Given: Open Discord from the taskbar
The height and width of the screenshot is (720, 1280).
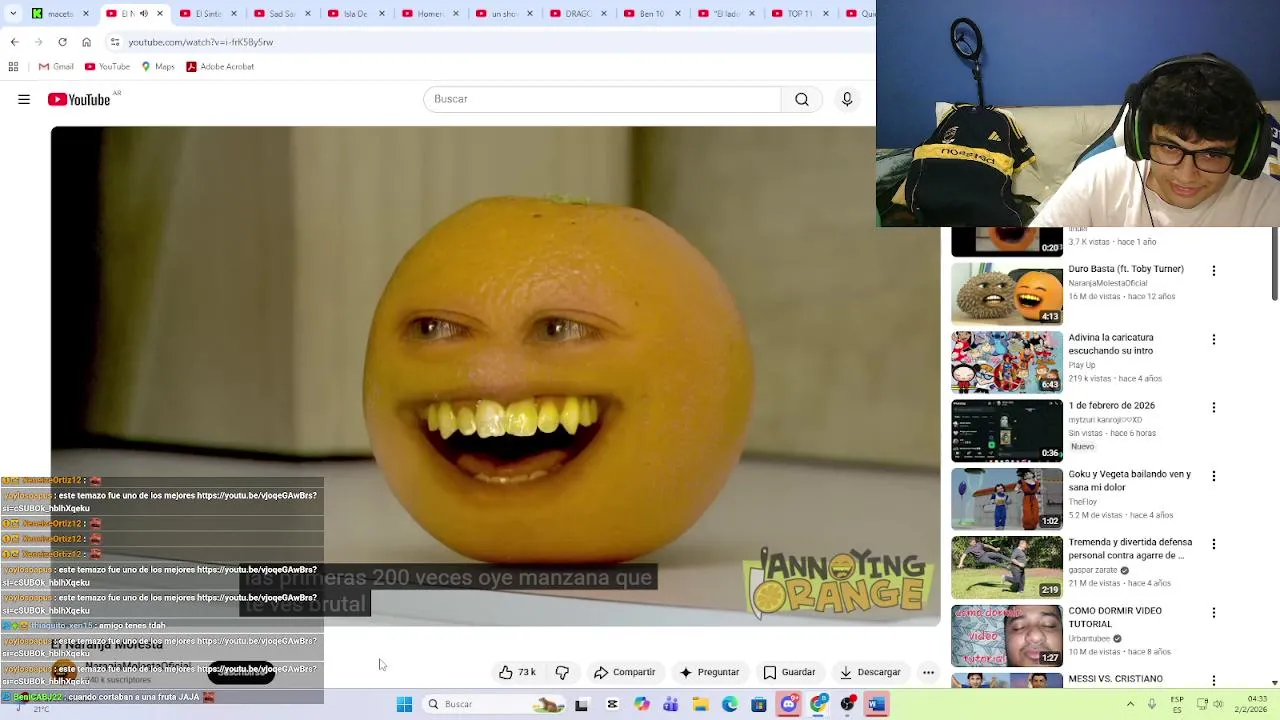Looking at the screenshot, I should [x=788, y=704].
